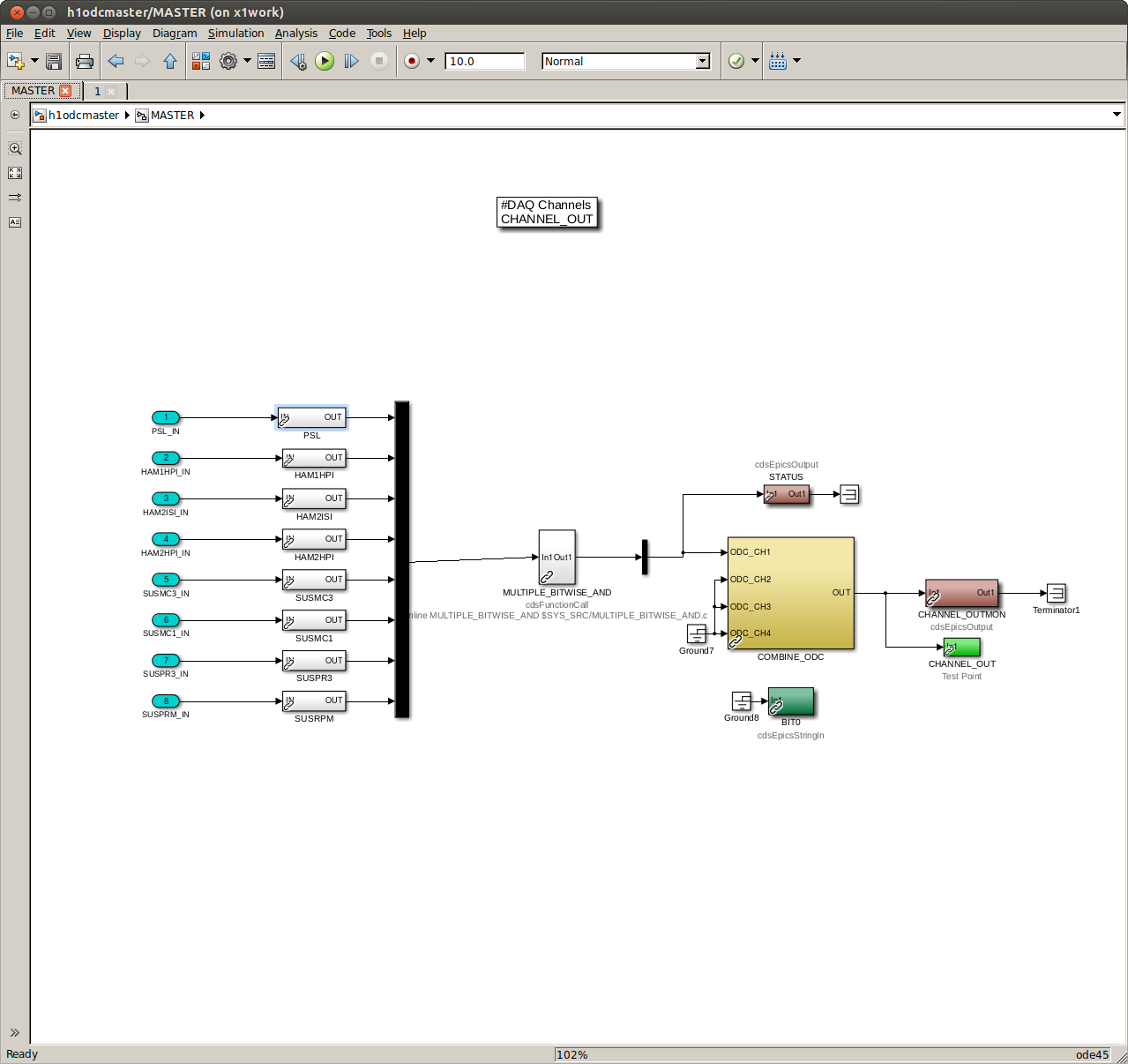Select the Zoom tool in the palette

point(15,148)
